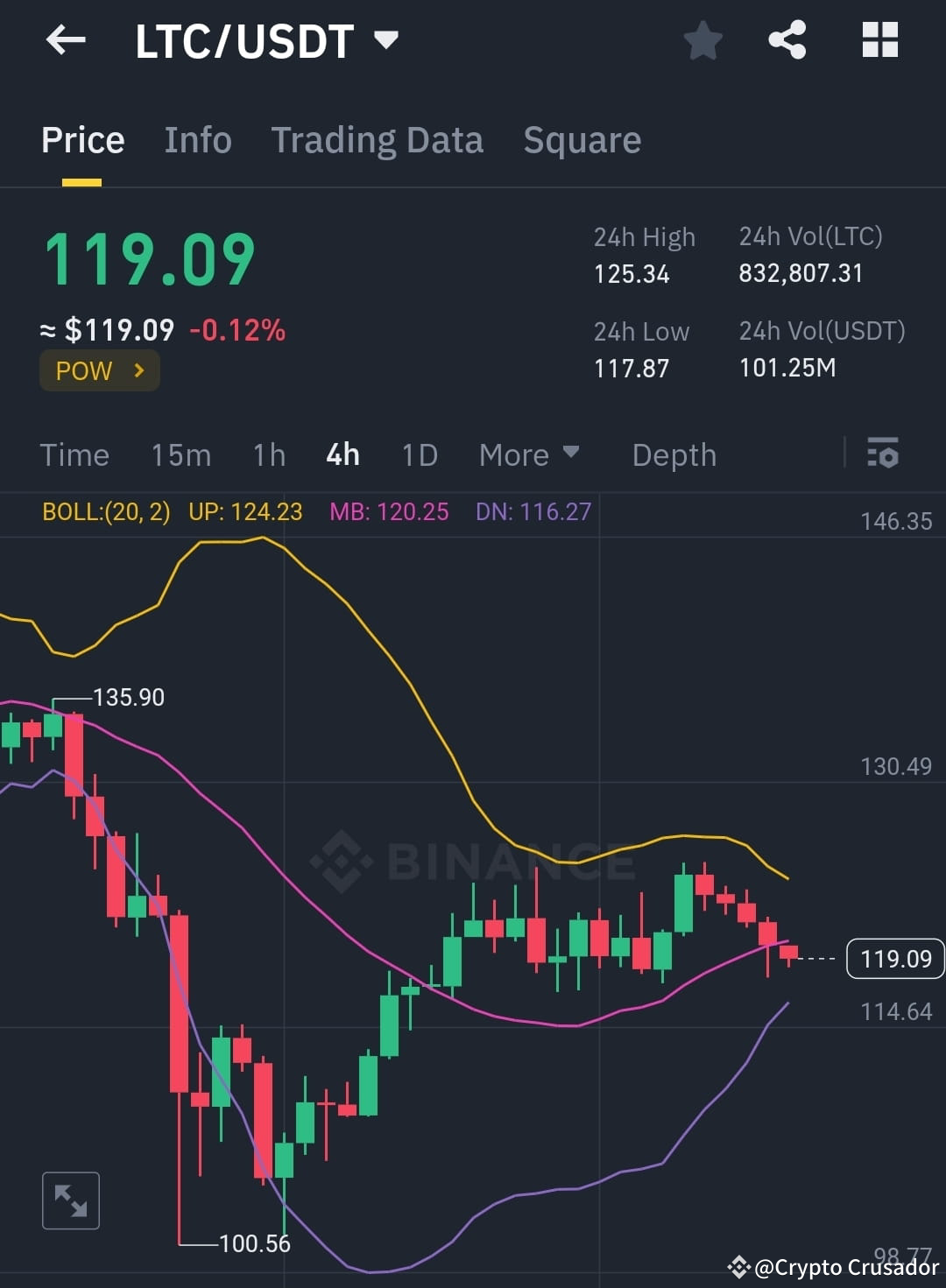Show the Depth view

[674, 454]
